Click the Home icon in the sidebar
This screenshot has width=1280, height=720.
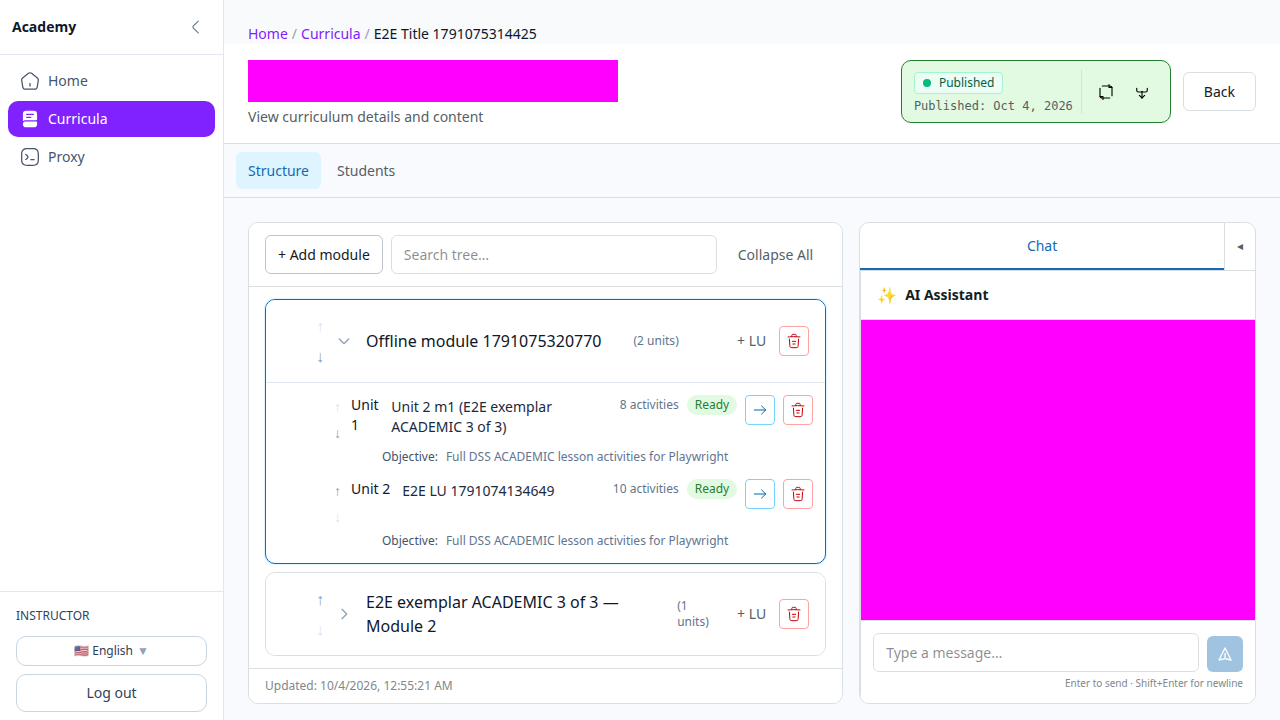click(x=30, y=81)
